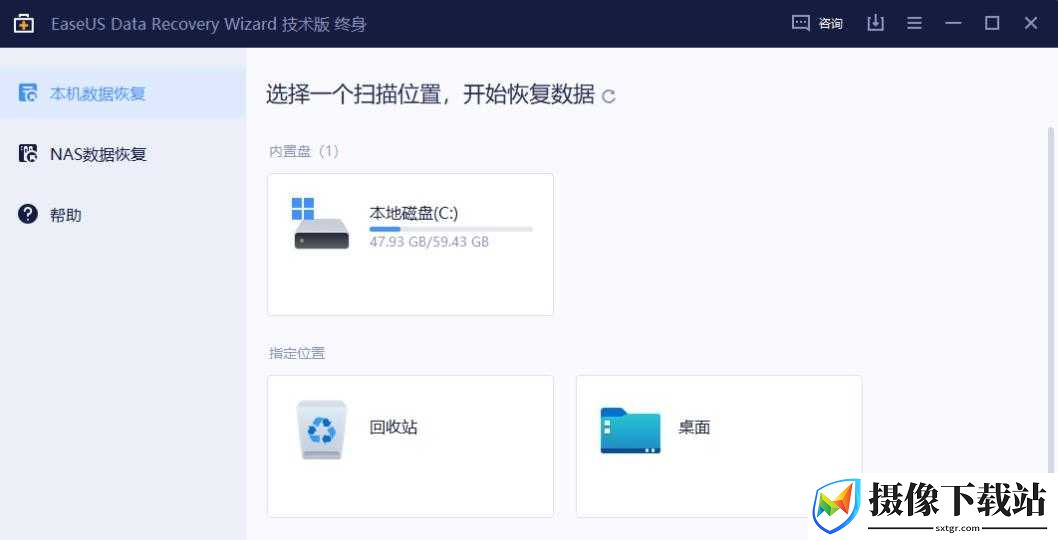The image size is (1058, 540).
Task: Click the import scan session download icon
Action: (x=875, y=24)
